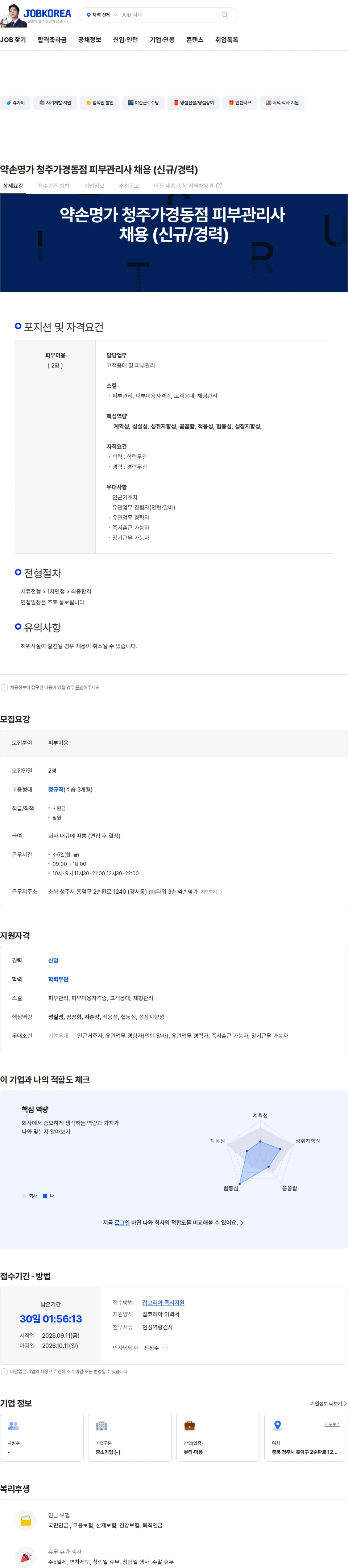Open 지도보기 next to work address
The height and width of the screenshot is (1568, 348).
[208, 892]
